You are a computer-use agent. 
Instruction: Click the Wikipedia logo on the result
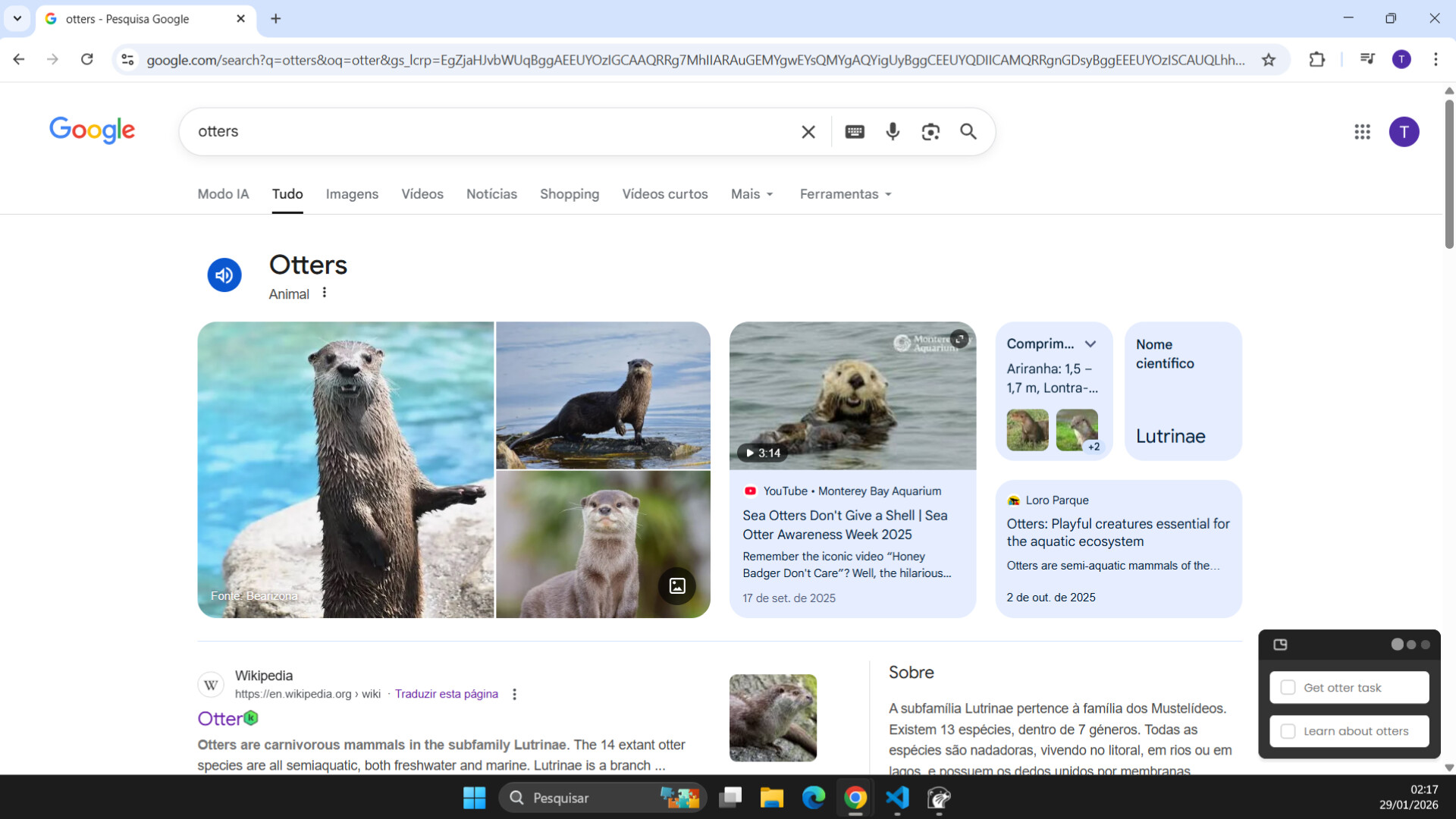[211, 684]
